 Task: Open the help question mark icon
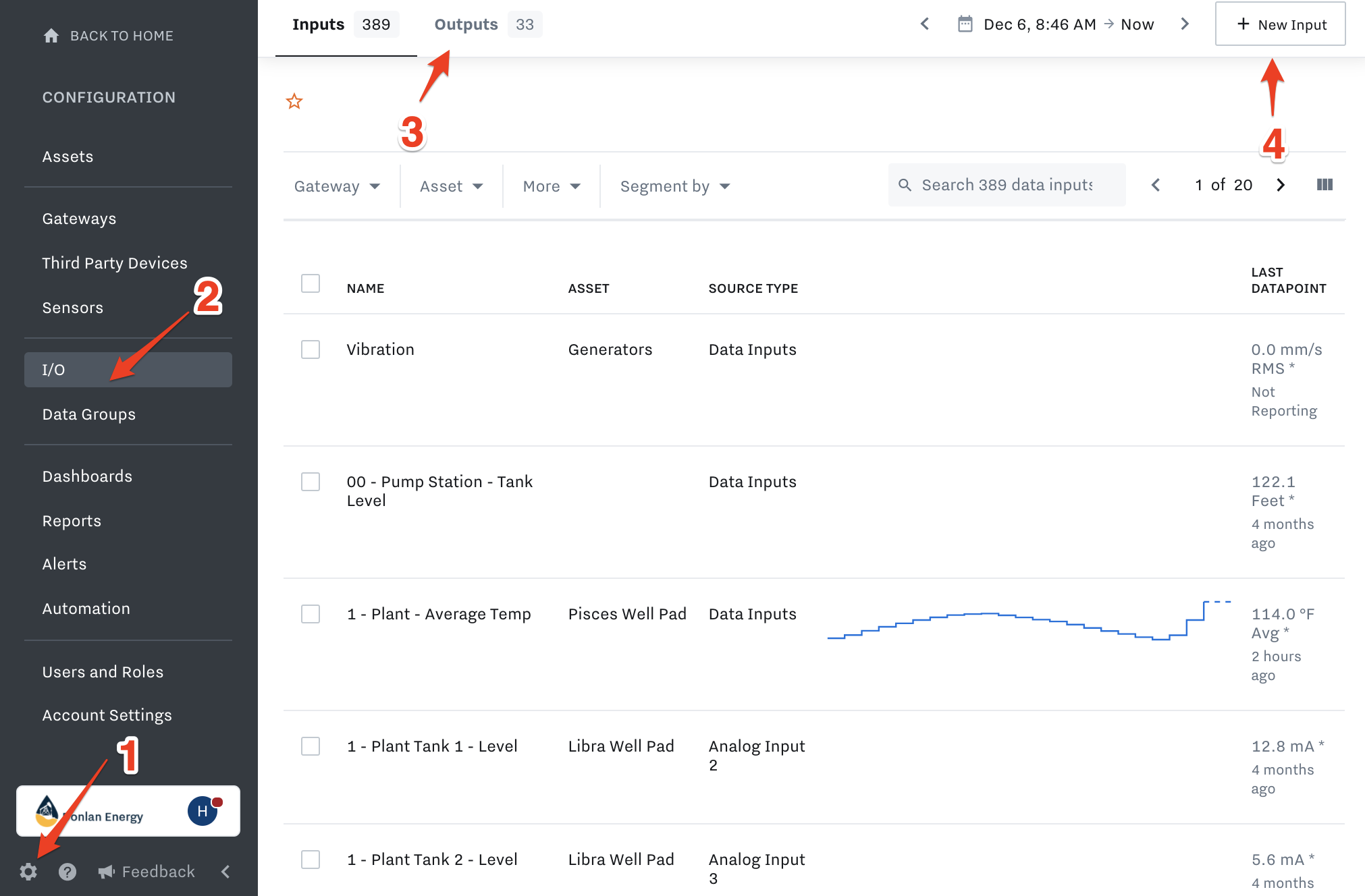(x=68, y=872)
